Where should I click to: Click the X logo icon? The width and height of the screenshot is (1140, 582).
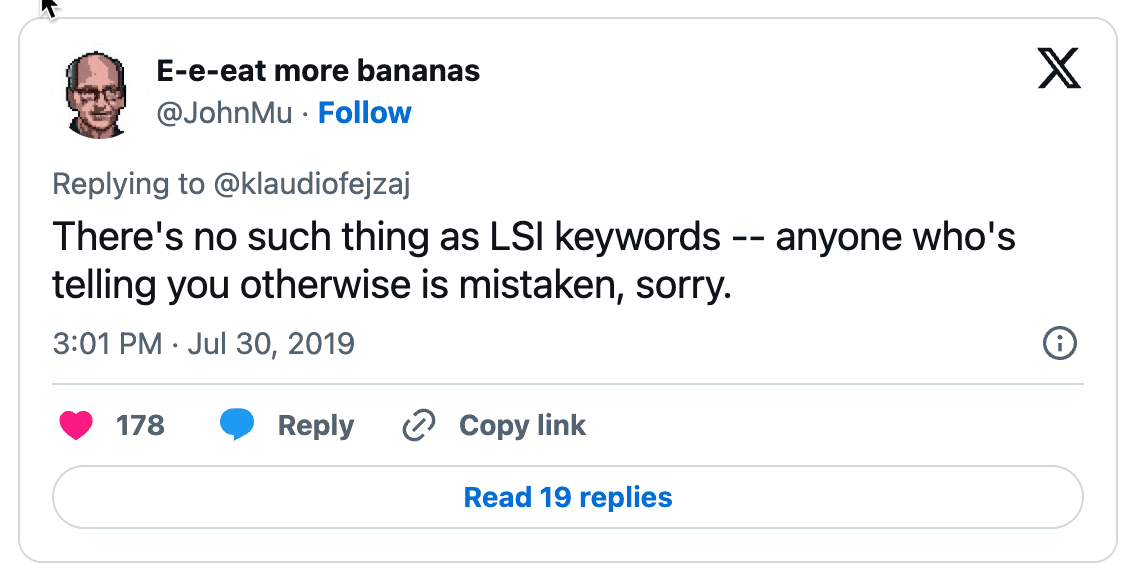(1059, 70)
